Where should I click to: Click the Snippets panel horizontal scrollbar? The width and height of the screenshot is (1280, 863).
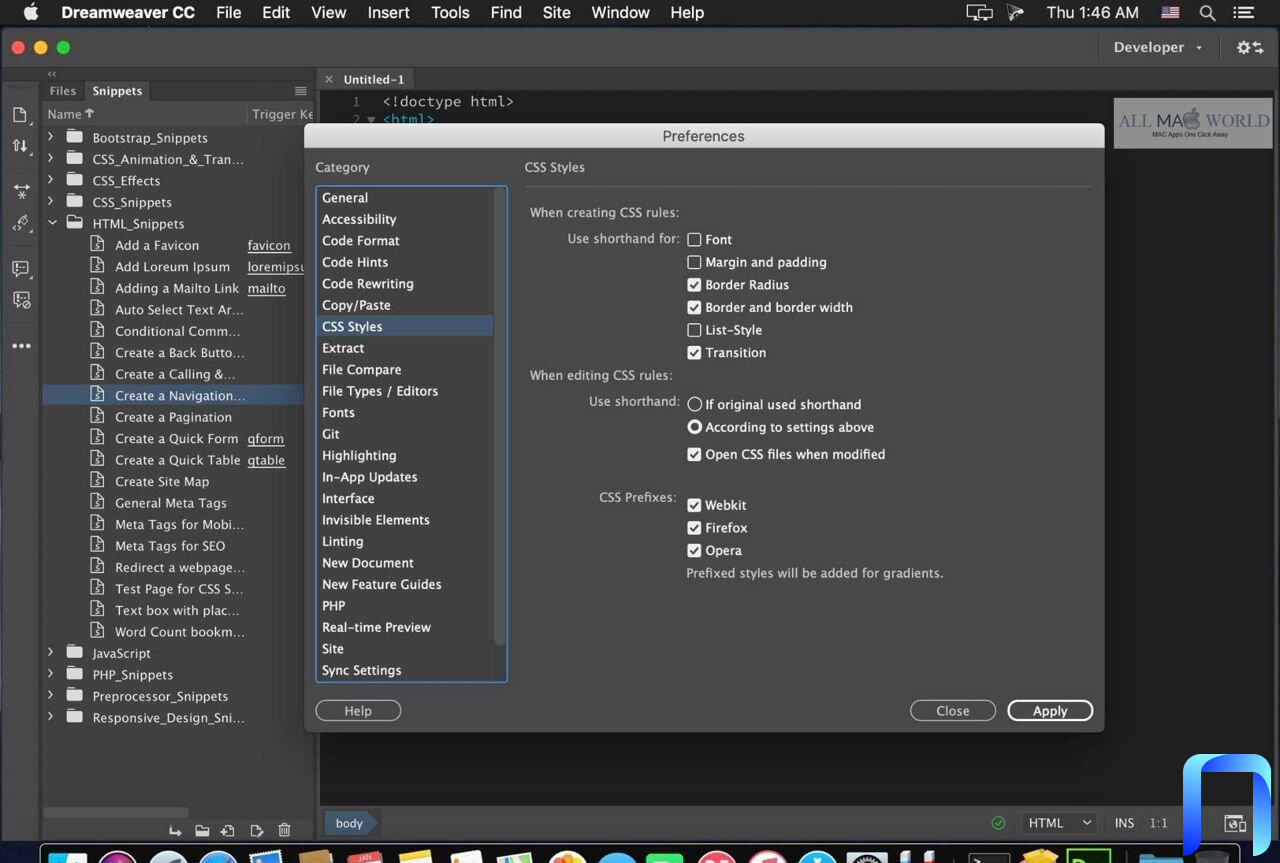pyautogui.click(x=116, y=812)
